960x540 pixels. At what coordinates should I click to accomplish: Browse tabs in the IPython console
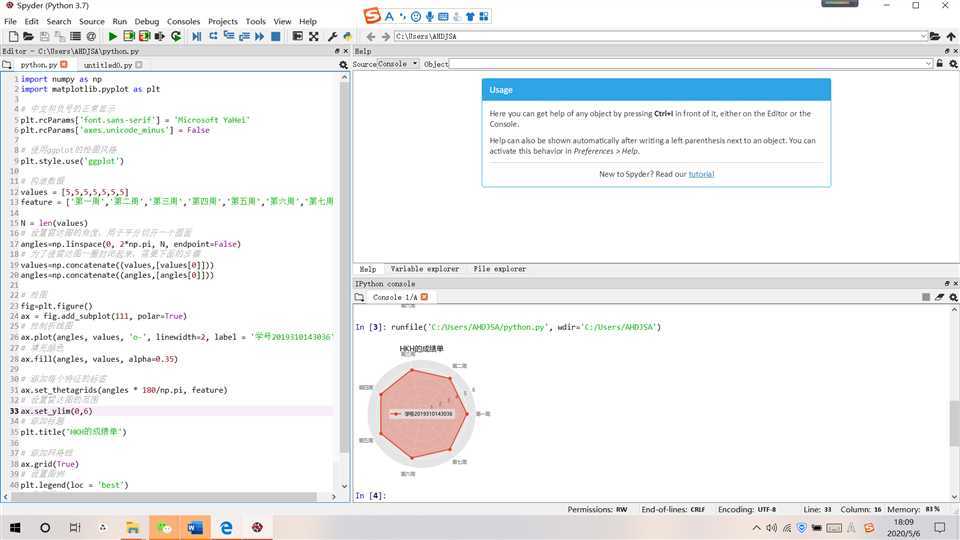pyautogui.click(x=359, y=297)
